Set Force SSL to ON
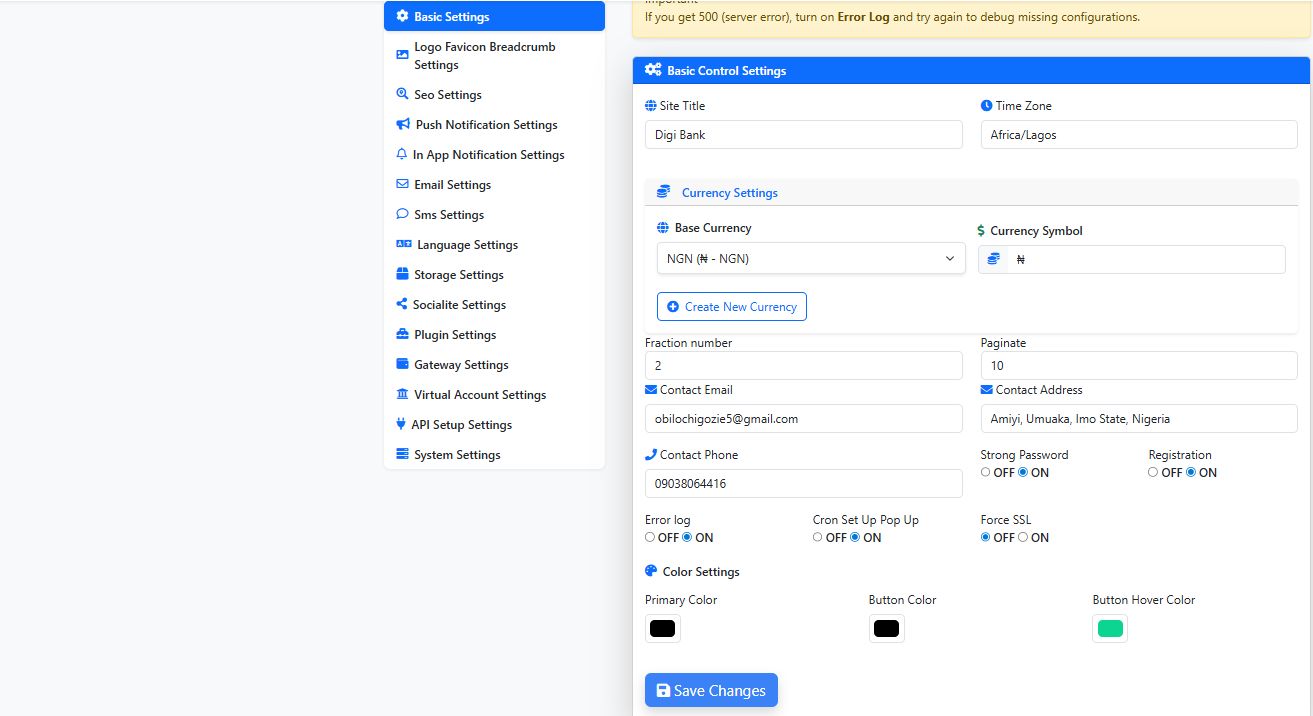Screen dimensions: 1313x716 point(1023,538)
